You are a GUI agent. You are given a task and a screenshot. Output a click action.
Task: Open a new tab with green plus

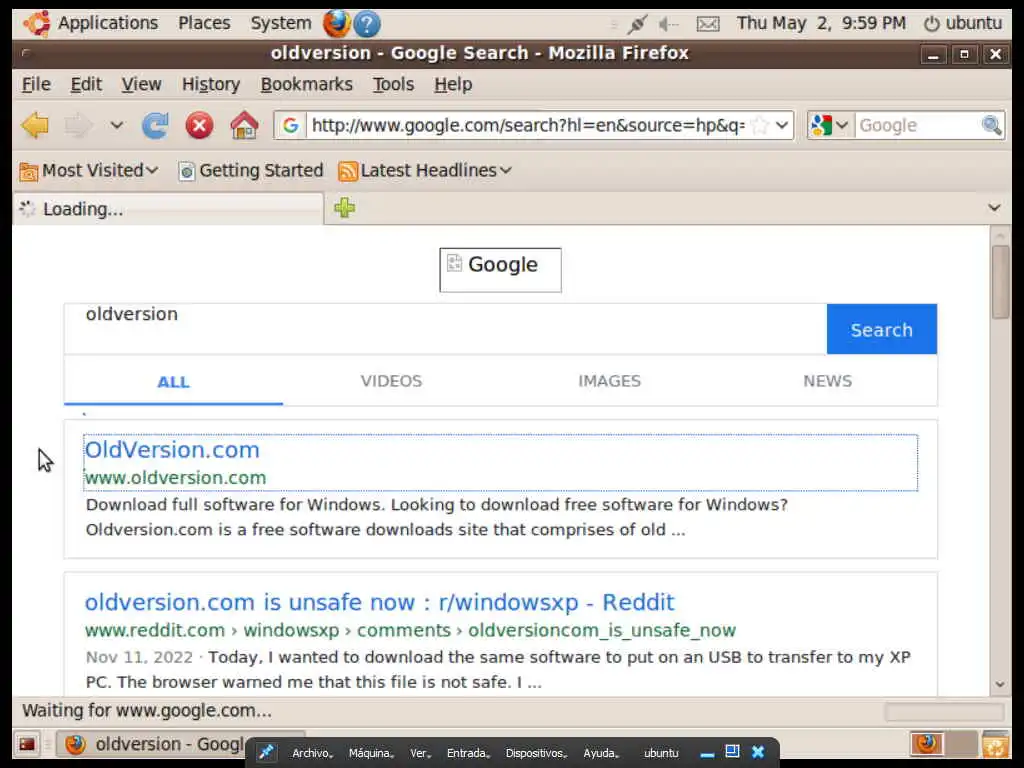pyautogui.click(x=345, y=208)
